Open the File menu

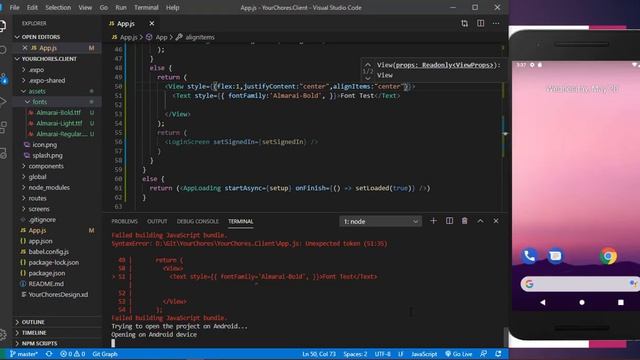click(x=14, y=7)
